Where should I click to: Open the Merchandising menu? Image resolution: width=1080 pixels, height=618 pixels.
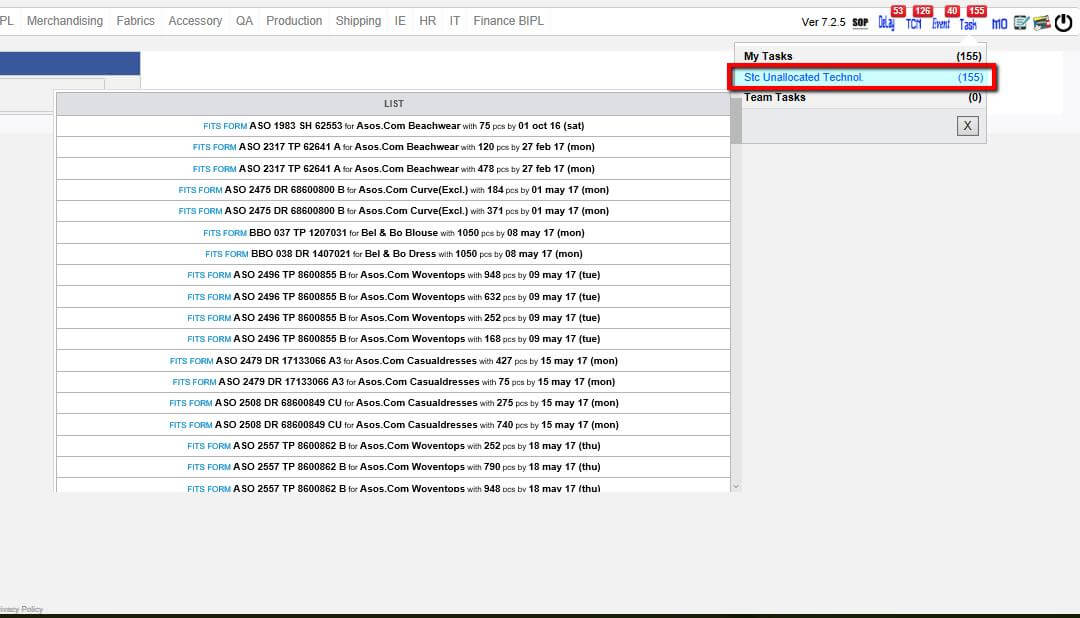pos(65,21)
